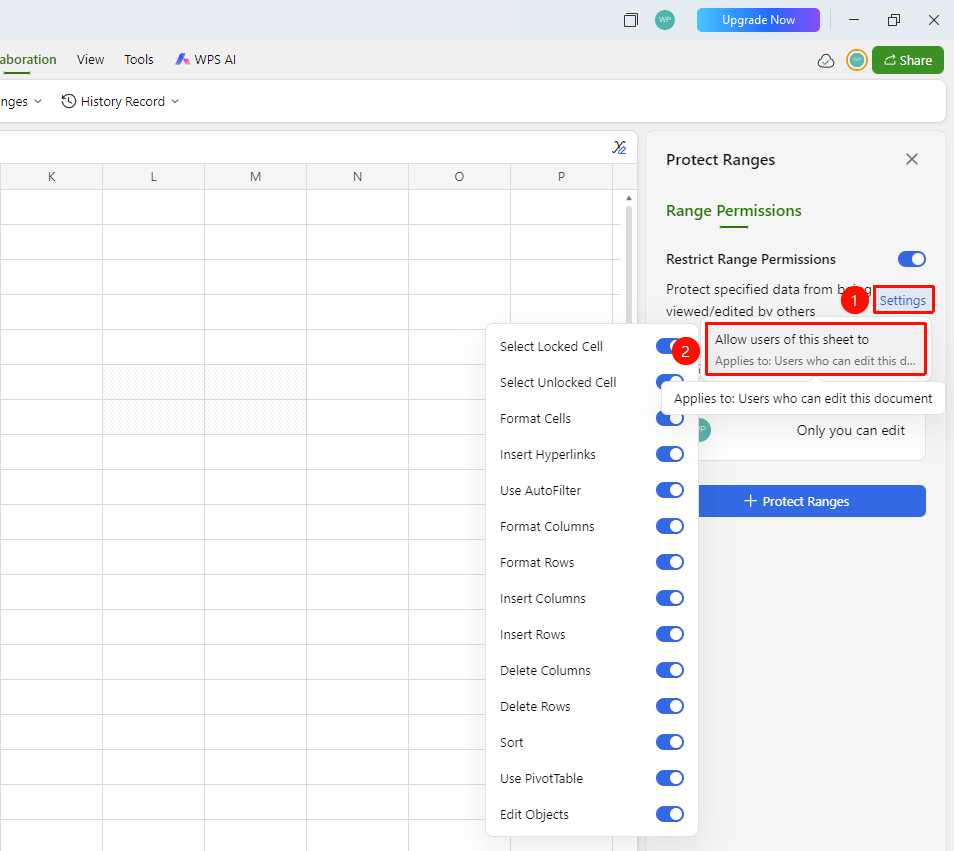Click the formula bar function icon

coord(619,147)
